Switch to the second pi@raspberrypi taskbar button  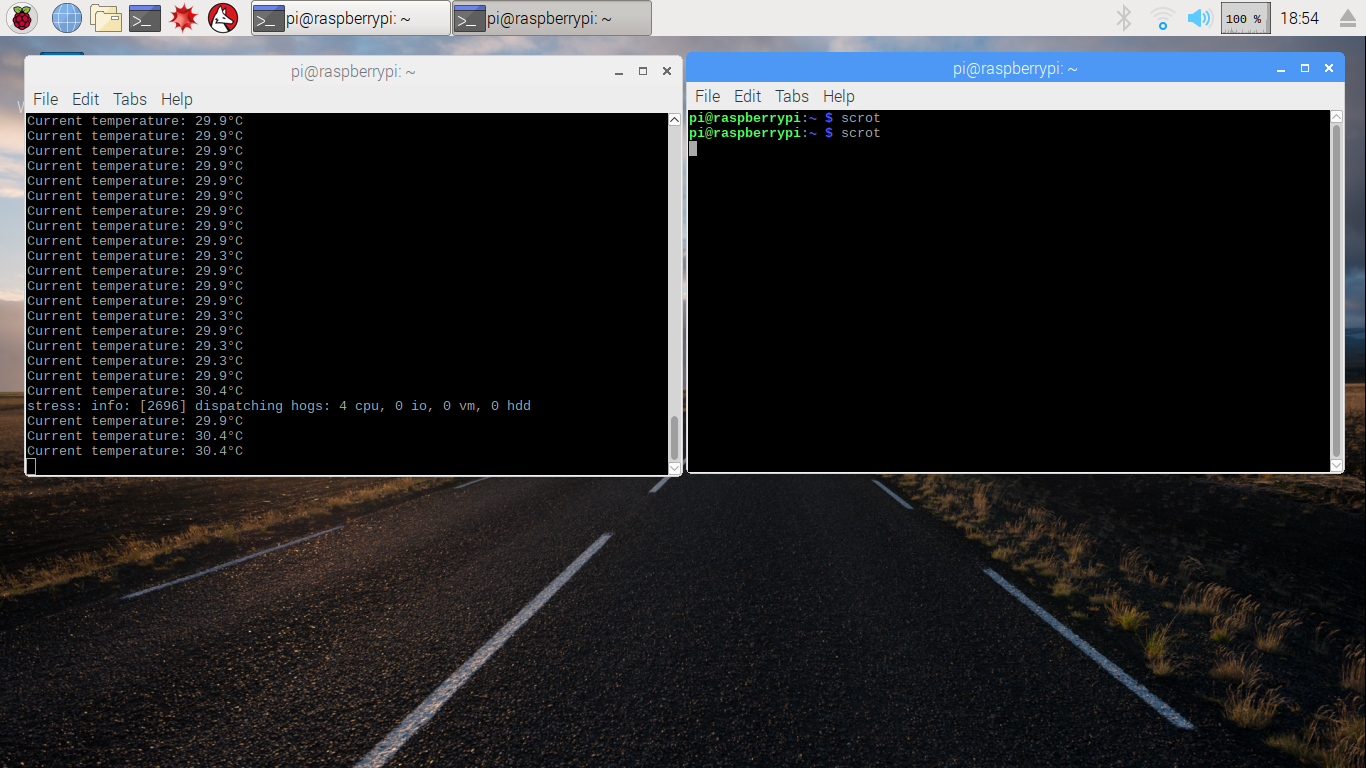click(551, 18)
